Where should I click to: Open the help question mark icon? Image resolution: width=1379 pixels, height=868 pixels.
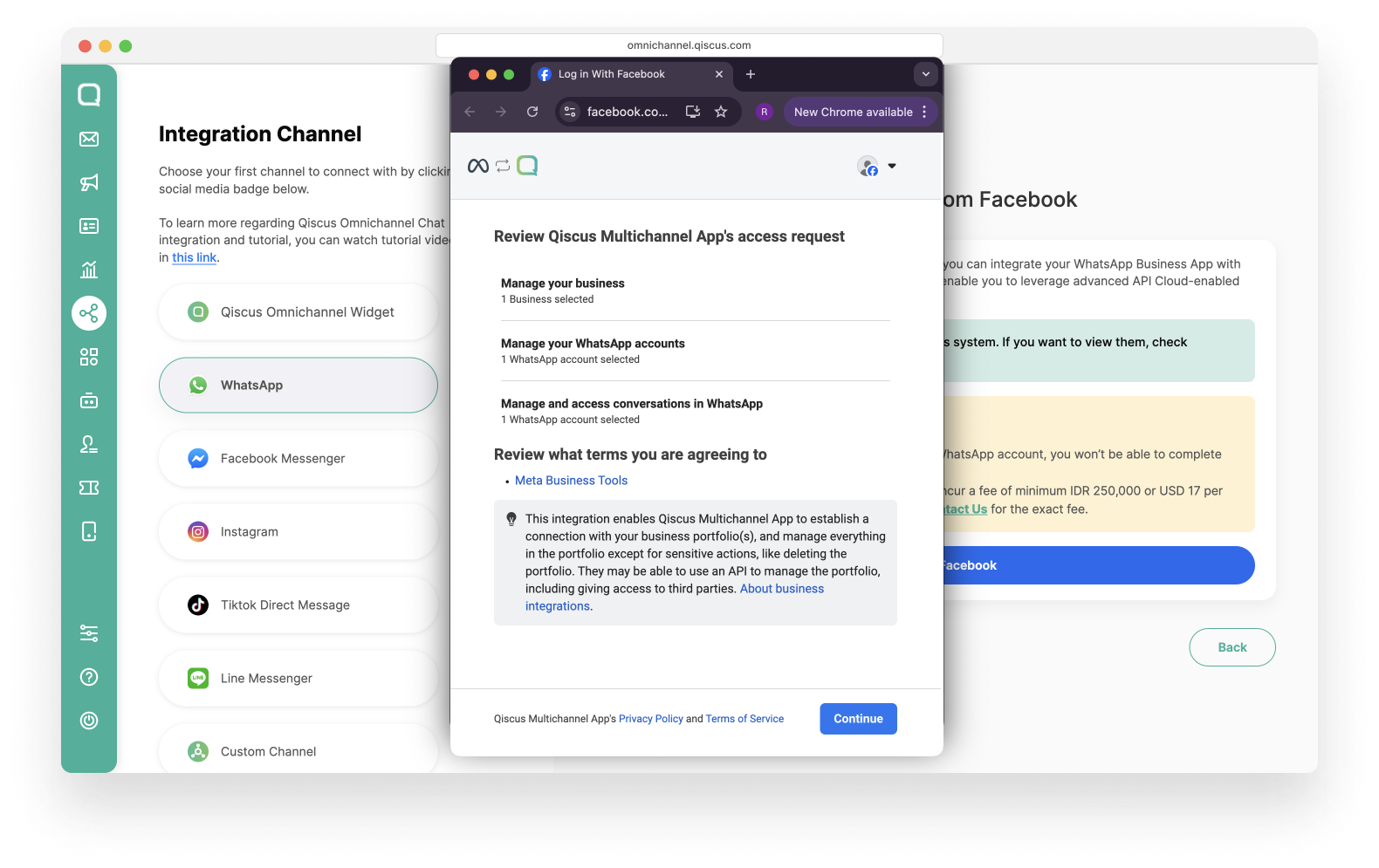click(89, 677)
